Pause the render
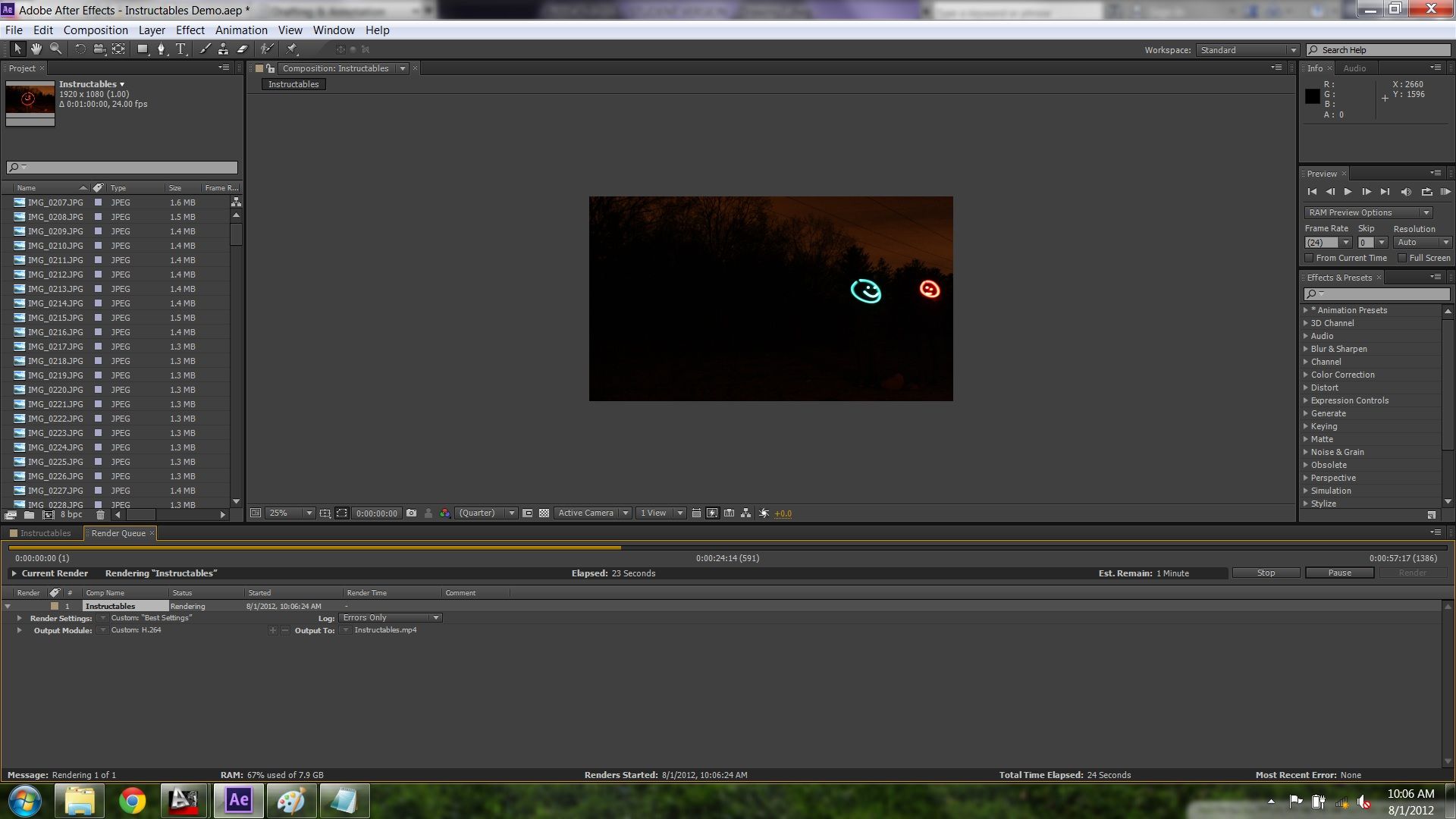This screenshot has height=819, width=1456. [x=1339, y=573]
